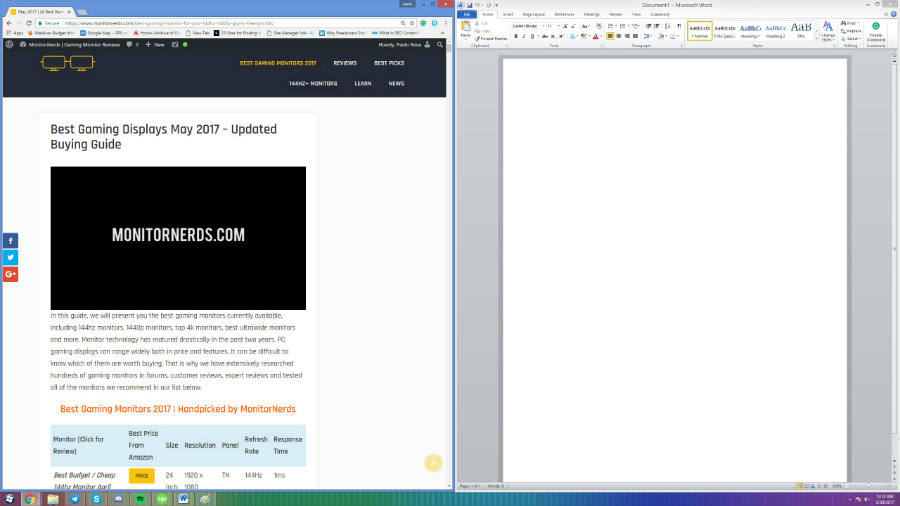
Task: Click the Chrome Back arrow icon
Action: [x=9, y=23]
